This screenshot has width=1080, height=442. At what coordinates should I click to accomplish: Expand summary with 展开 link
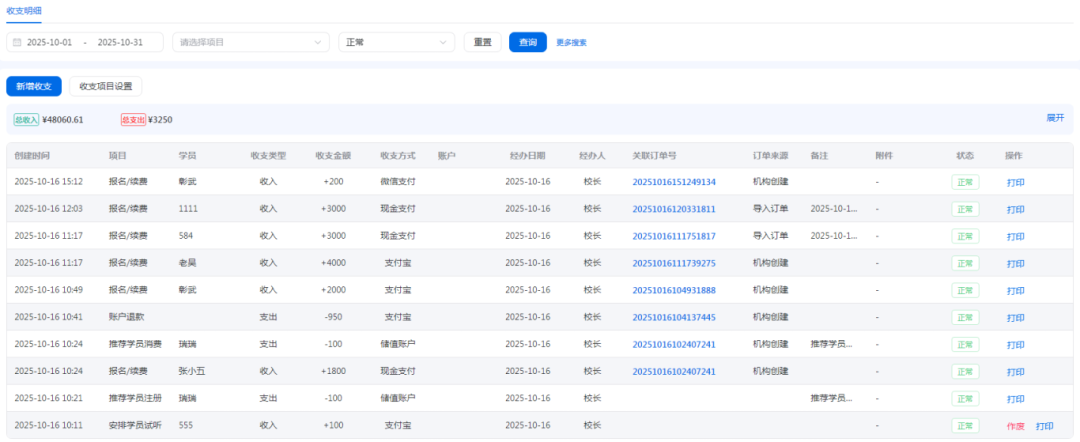tap(1055, 118)
